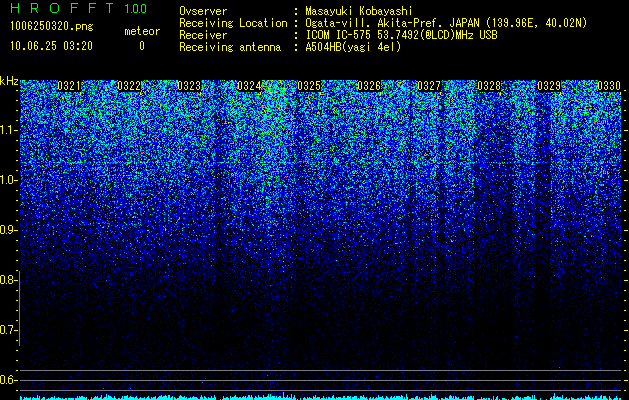
Task: Click the 0329 time marker
Action: coord(549,86)
